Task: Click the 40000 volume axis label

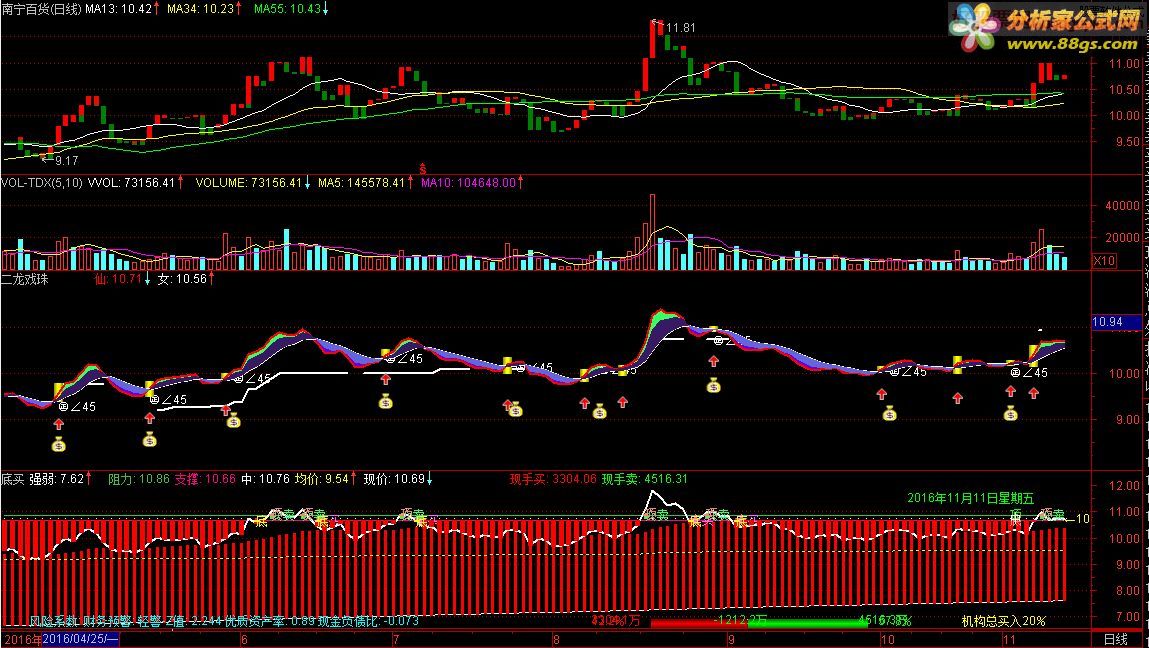Action: 1121,206
